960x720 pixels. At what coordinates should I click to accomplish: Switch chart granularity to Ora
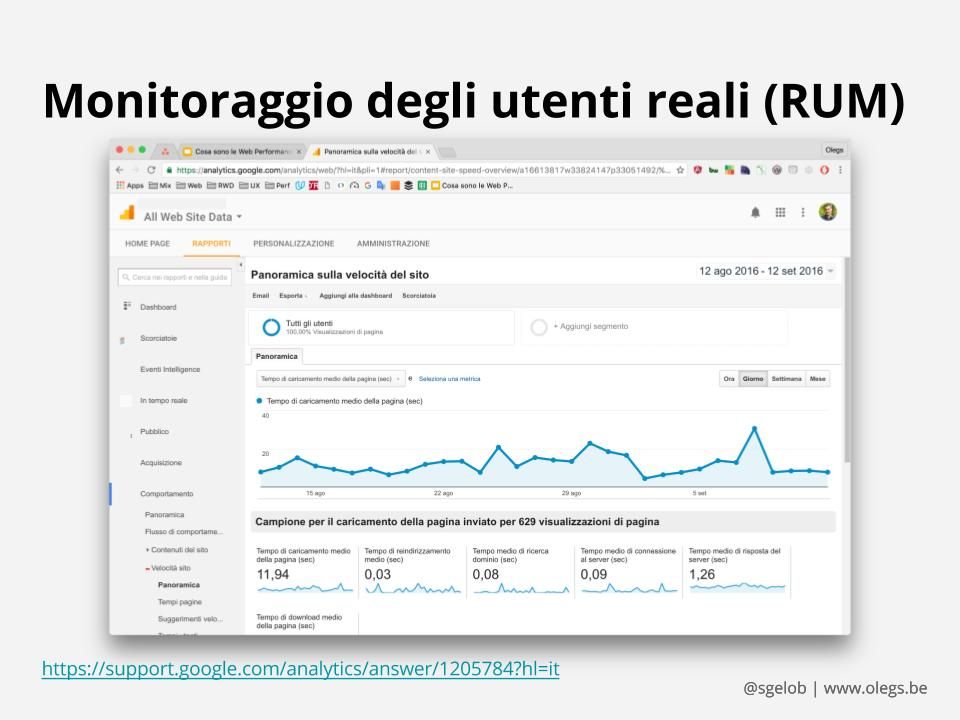729,379
